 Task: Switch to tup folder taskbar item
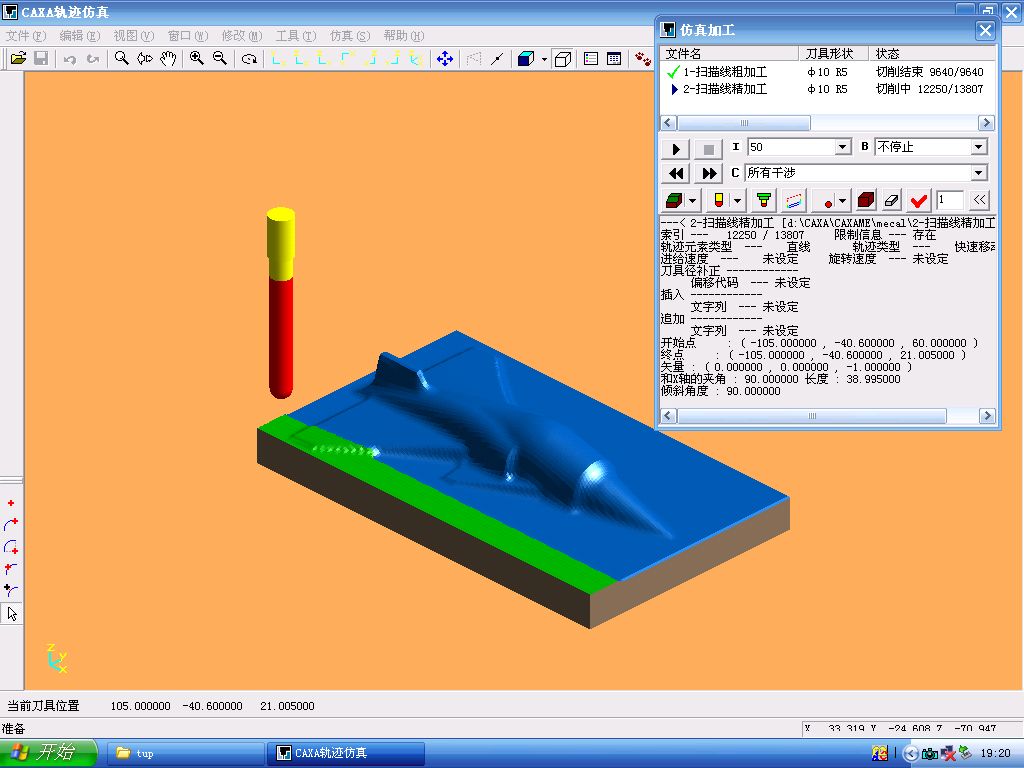pos(185,754)
